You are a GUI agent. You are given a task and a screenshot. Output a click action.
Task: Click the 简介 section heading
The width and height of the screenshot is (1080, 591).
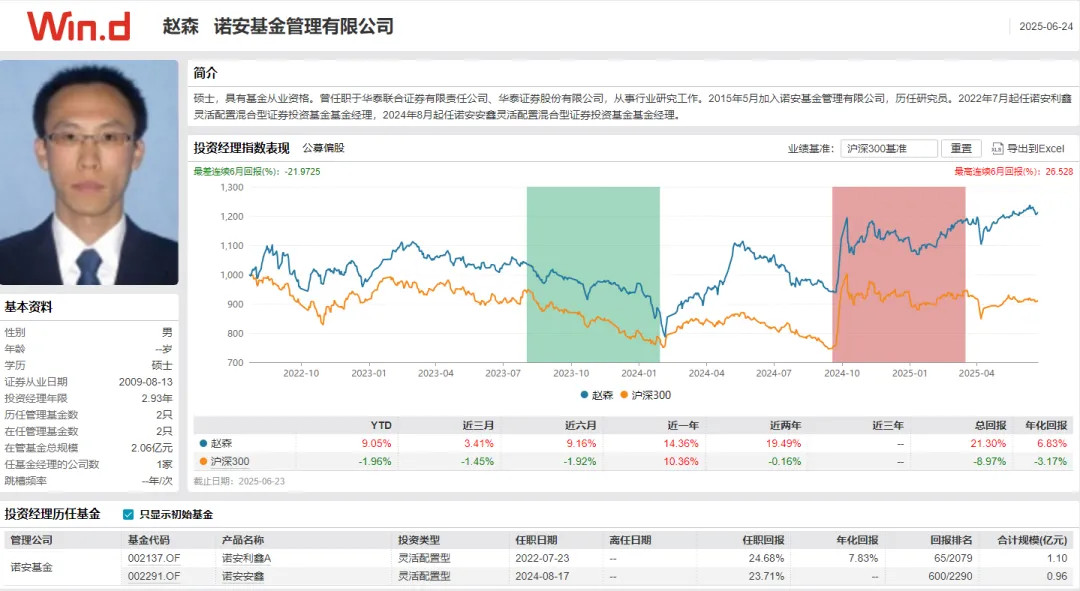205,73
